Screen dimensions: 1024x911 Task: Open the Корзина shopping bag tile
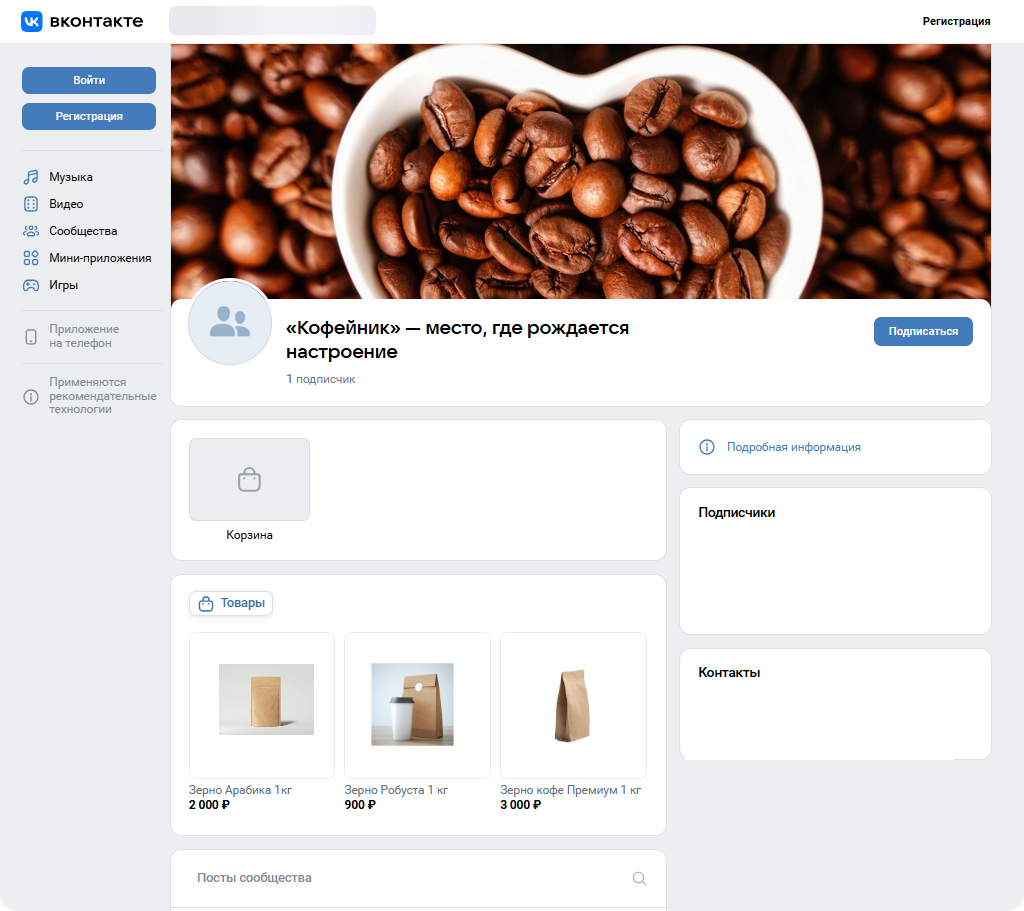[x=249, y=479]
